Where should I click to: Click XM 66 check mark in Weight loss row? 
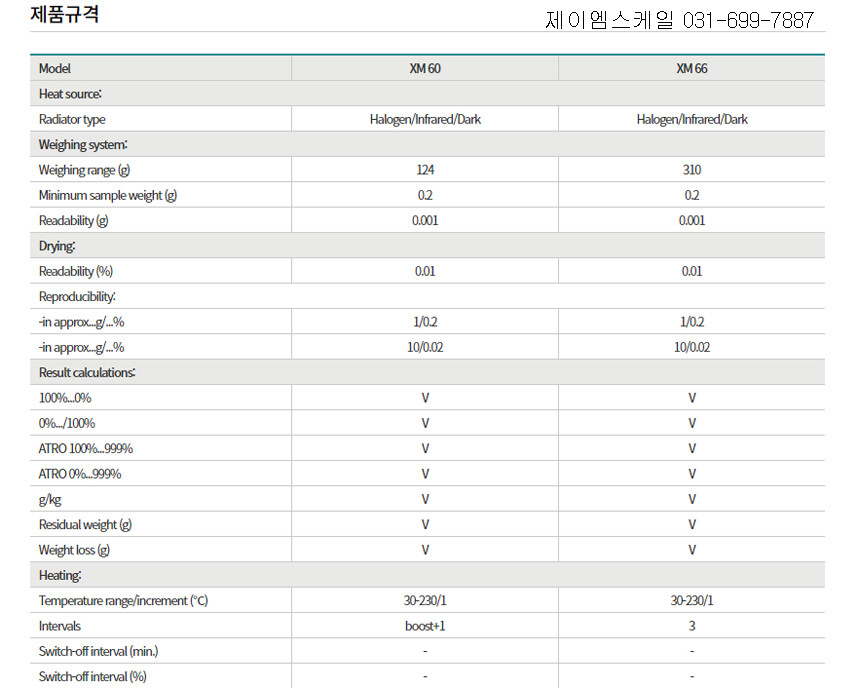(x=691, y=550)
